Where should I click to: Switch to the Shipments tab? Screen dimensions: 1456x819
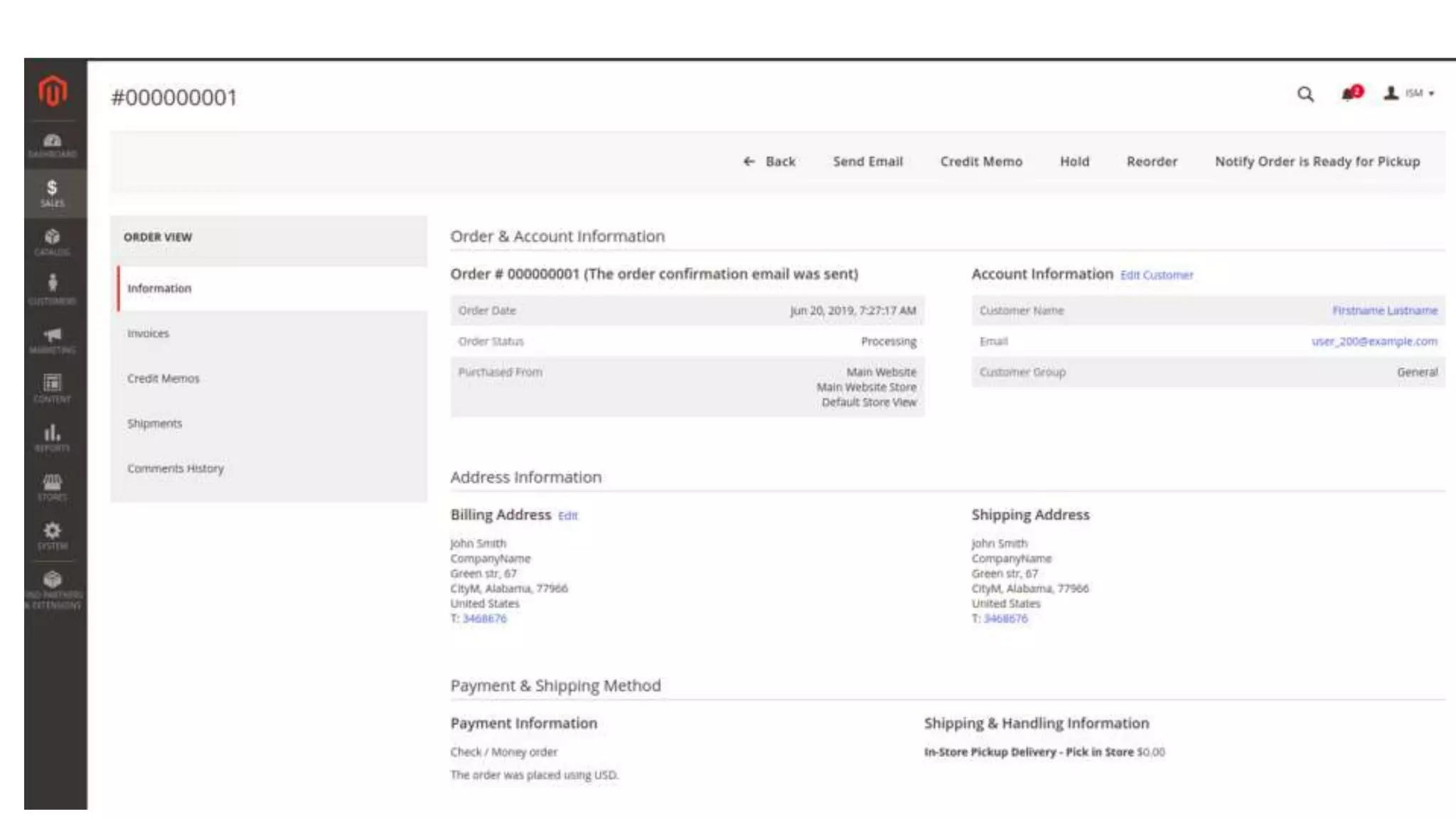[x=154, y=424]
